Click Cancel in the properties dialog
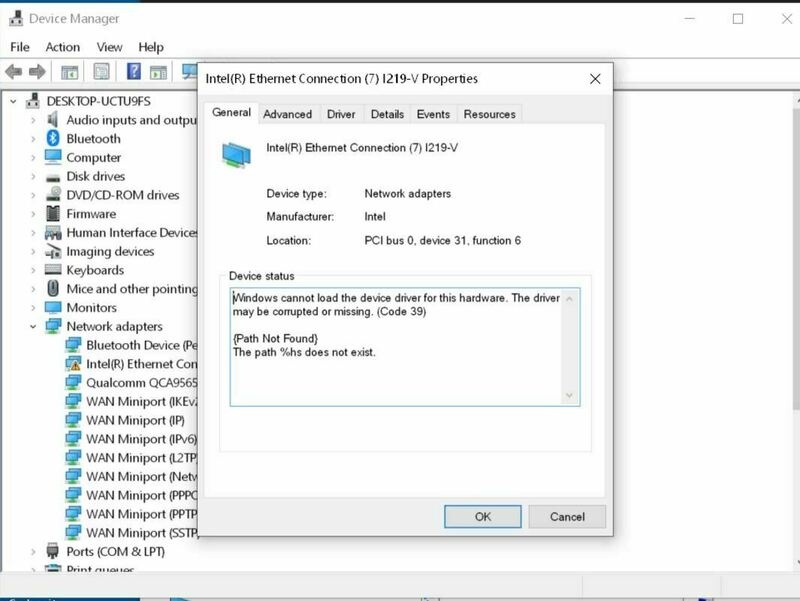The height and width of the screenshot is (601, 800). (x=567, y=517)
